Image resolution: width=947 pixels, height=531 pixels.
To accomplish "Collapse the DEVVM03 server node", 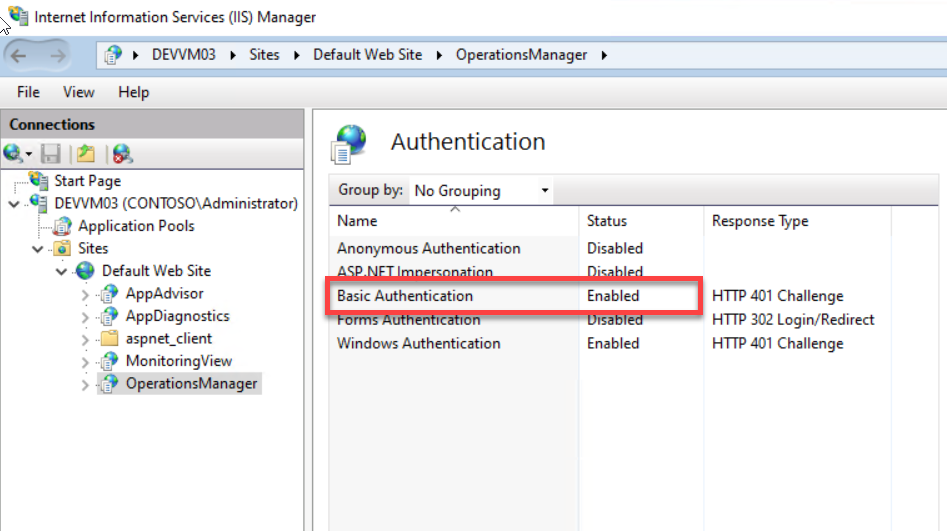I will coord(12,204).
